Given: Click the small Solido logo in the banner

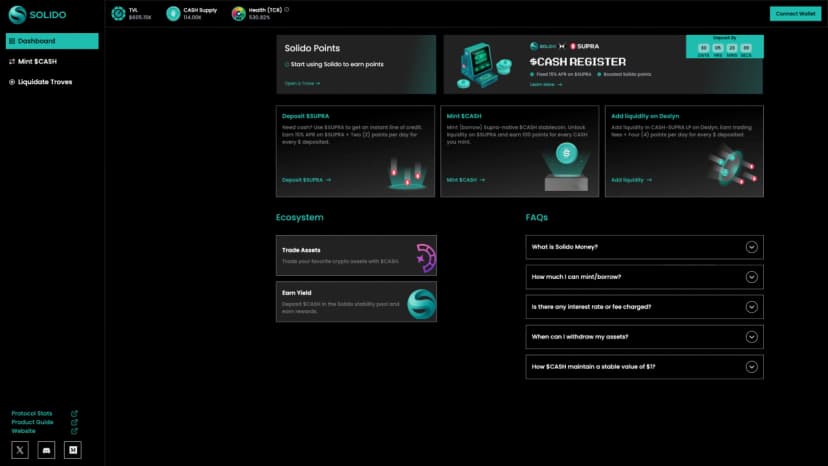Looking at the screenshot, I should (x=543, y=46).
